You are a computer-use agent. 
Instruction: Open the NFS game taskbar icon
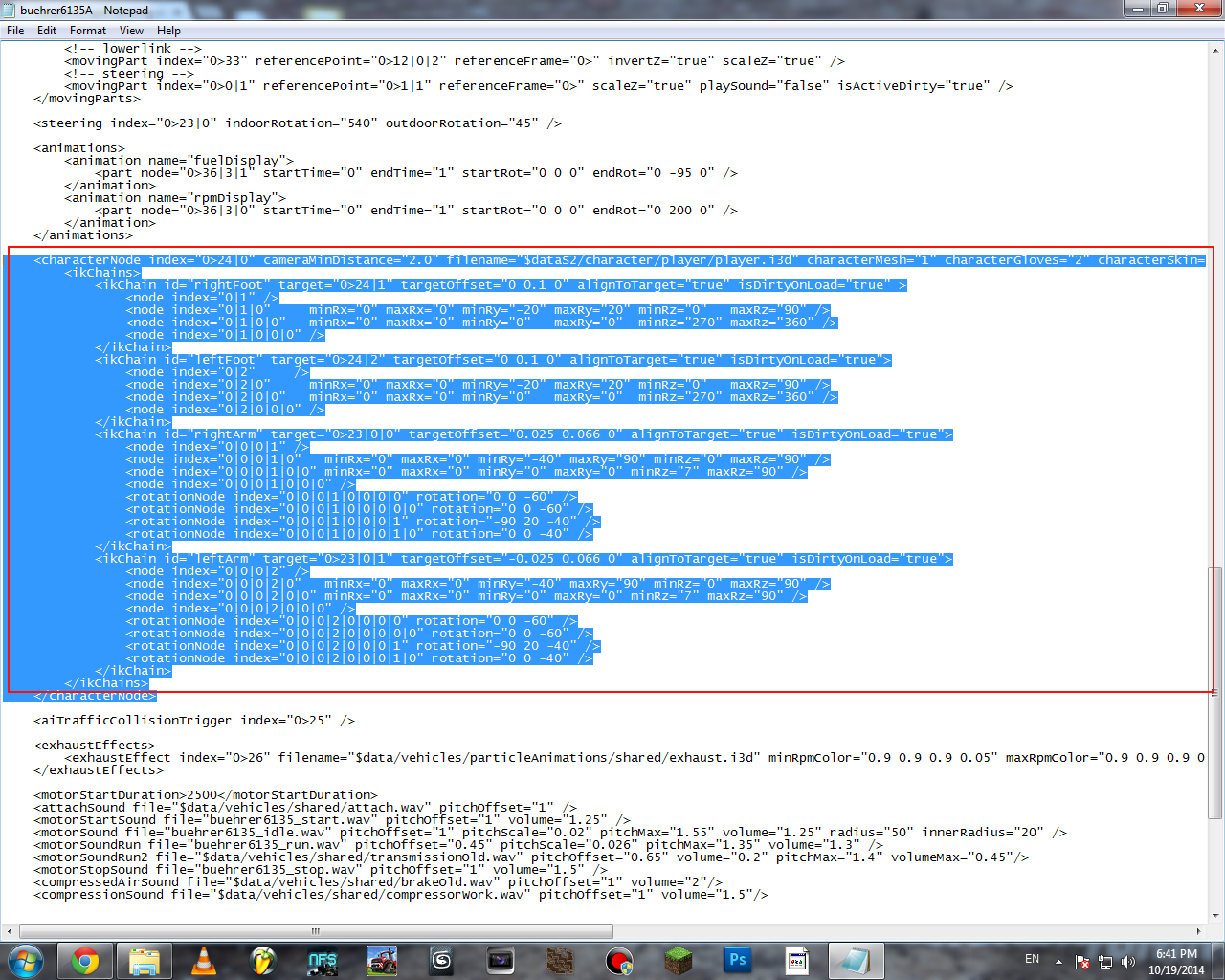(x=323, y=961)
